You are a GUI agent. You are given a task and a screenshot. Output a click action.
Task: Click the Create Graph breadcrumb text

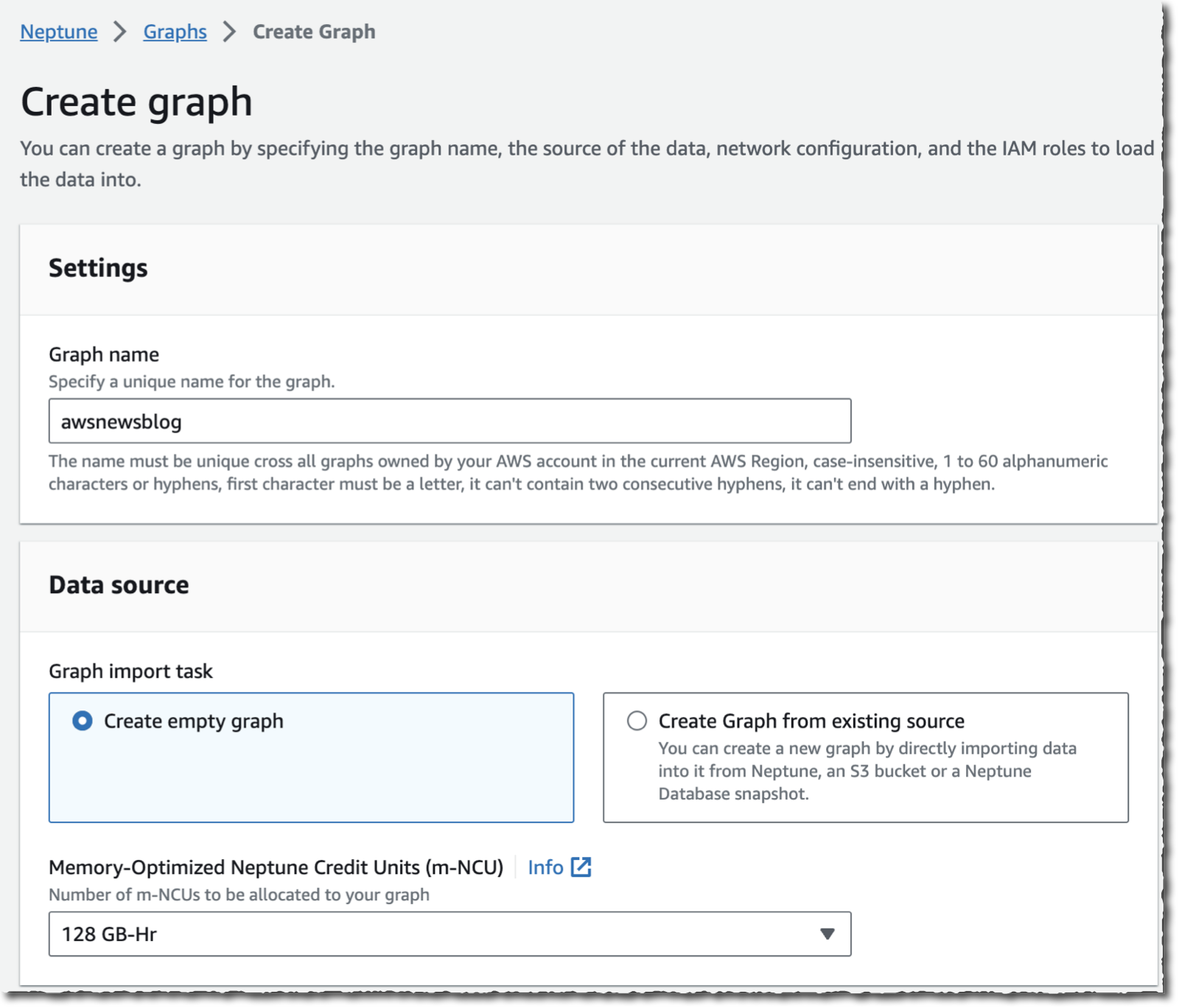(x=314, y=32)
